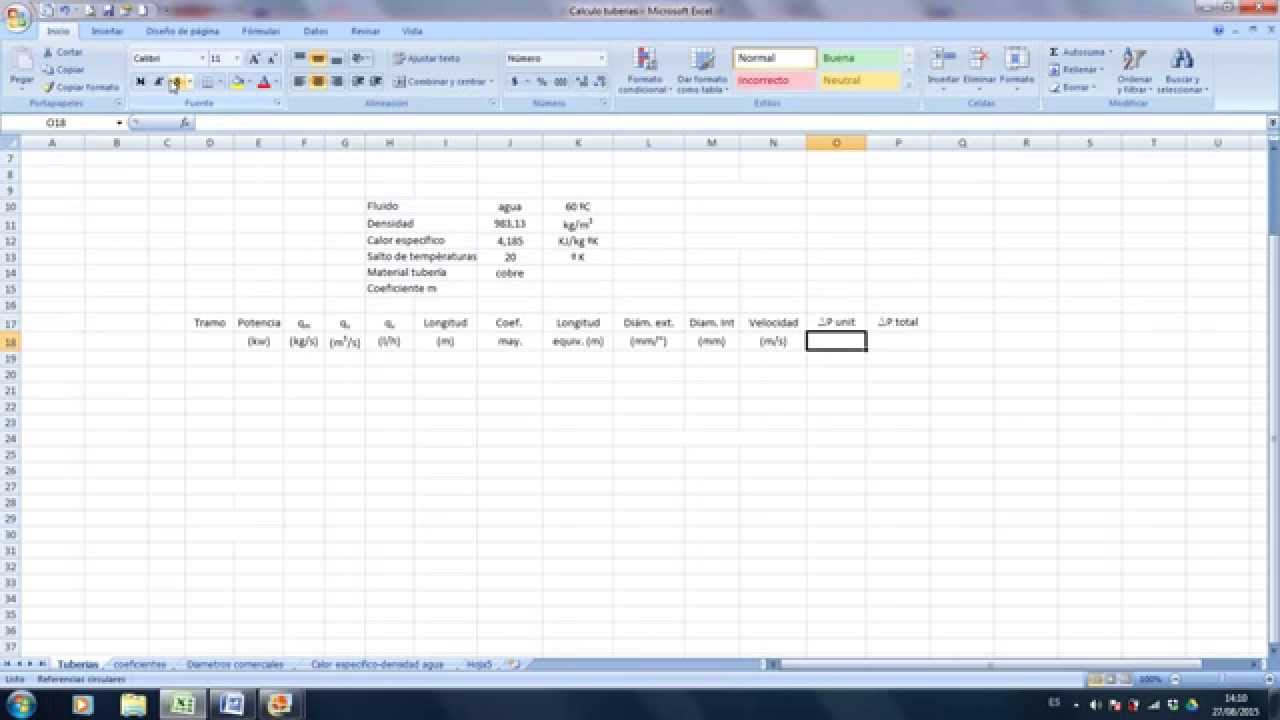Toggle bottom vertical alignment
The width and height of the screenshot is (1280, 720).
pos(336,59)
